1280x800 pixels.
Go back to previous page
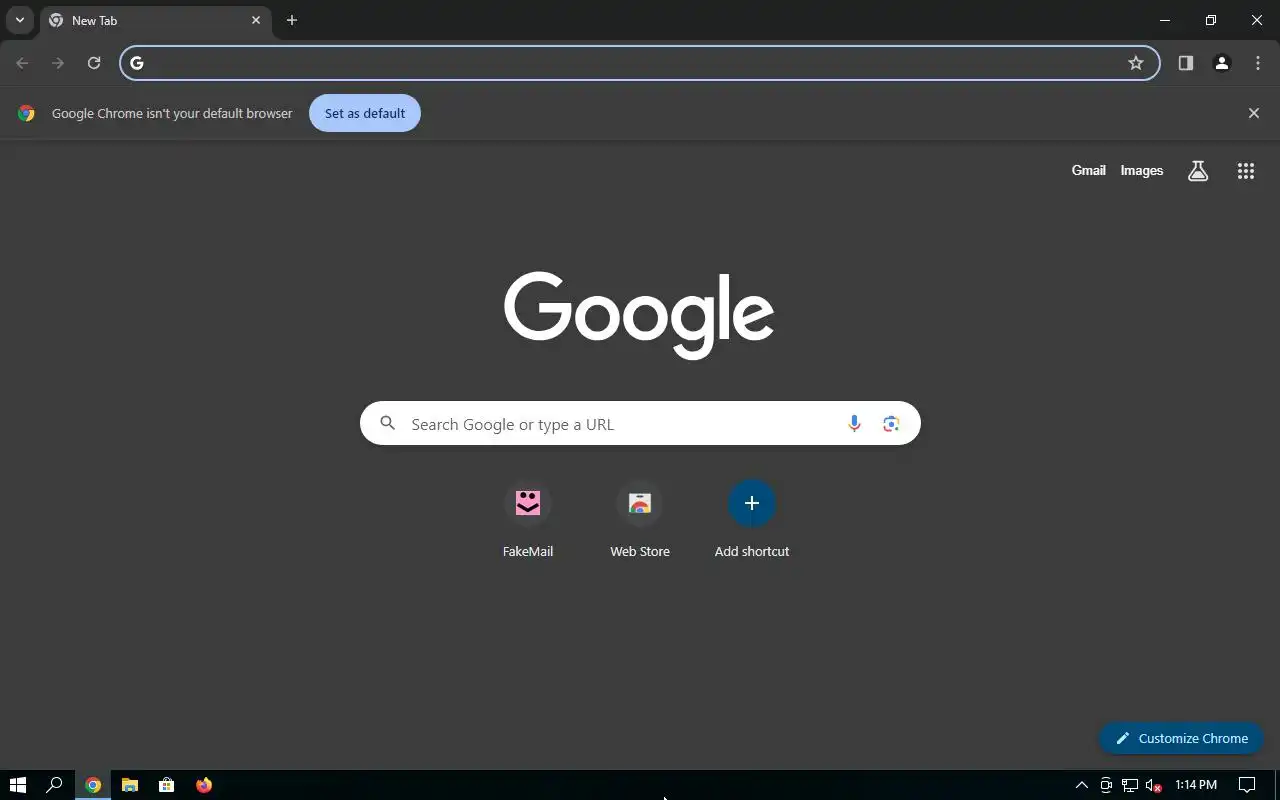22,63
